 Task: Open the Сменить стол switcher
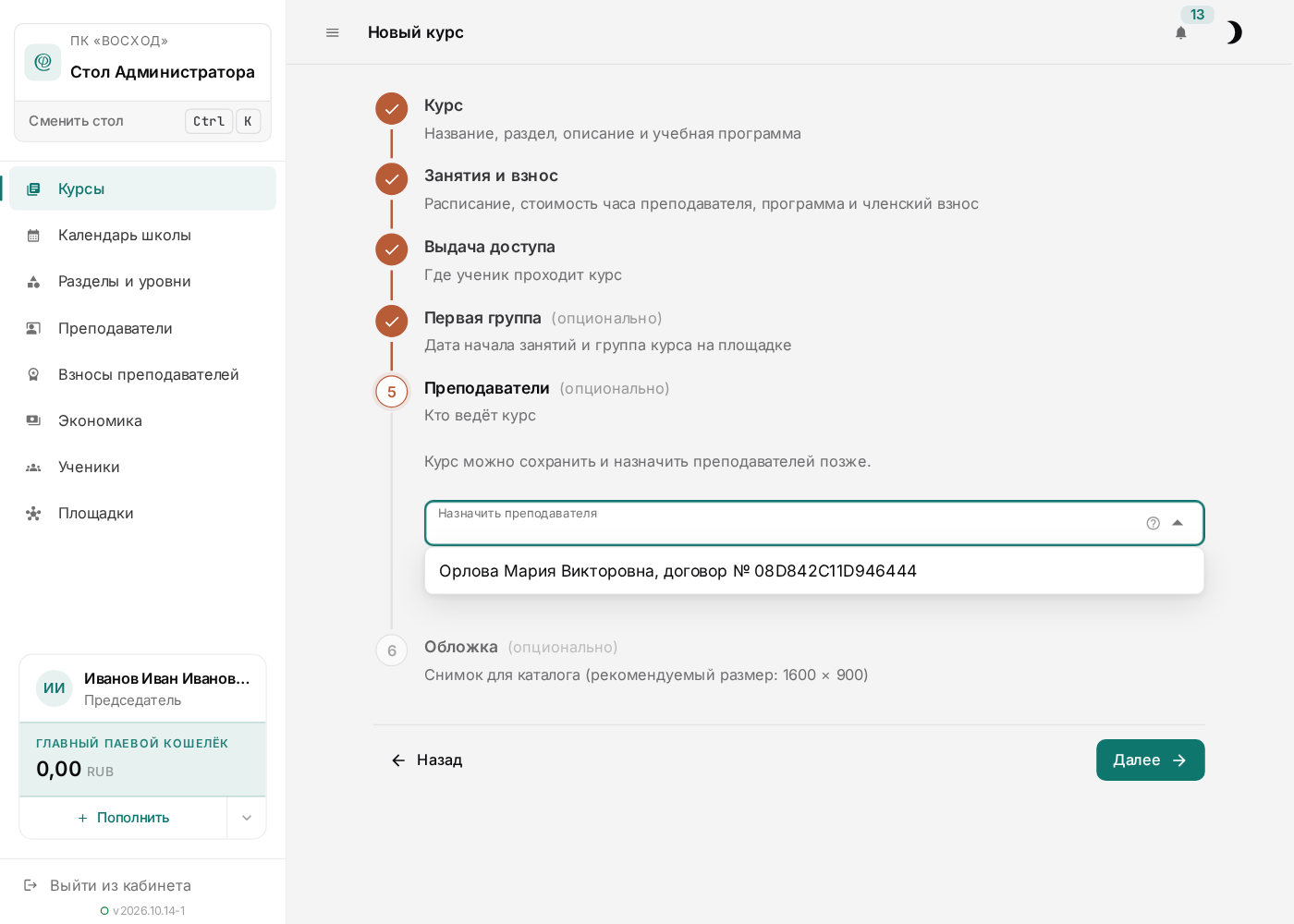click(143, 121)
